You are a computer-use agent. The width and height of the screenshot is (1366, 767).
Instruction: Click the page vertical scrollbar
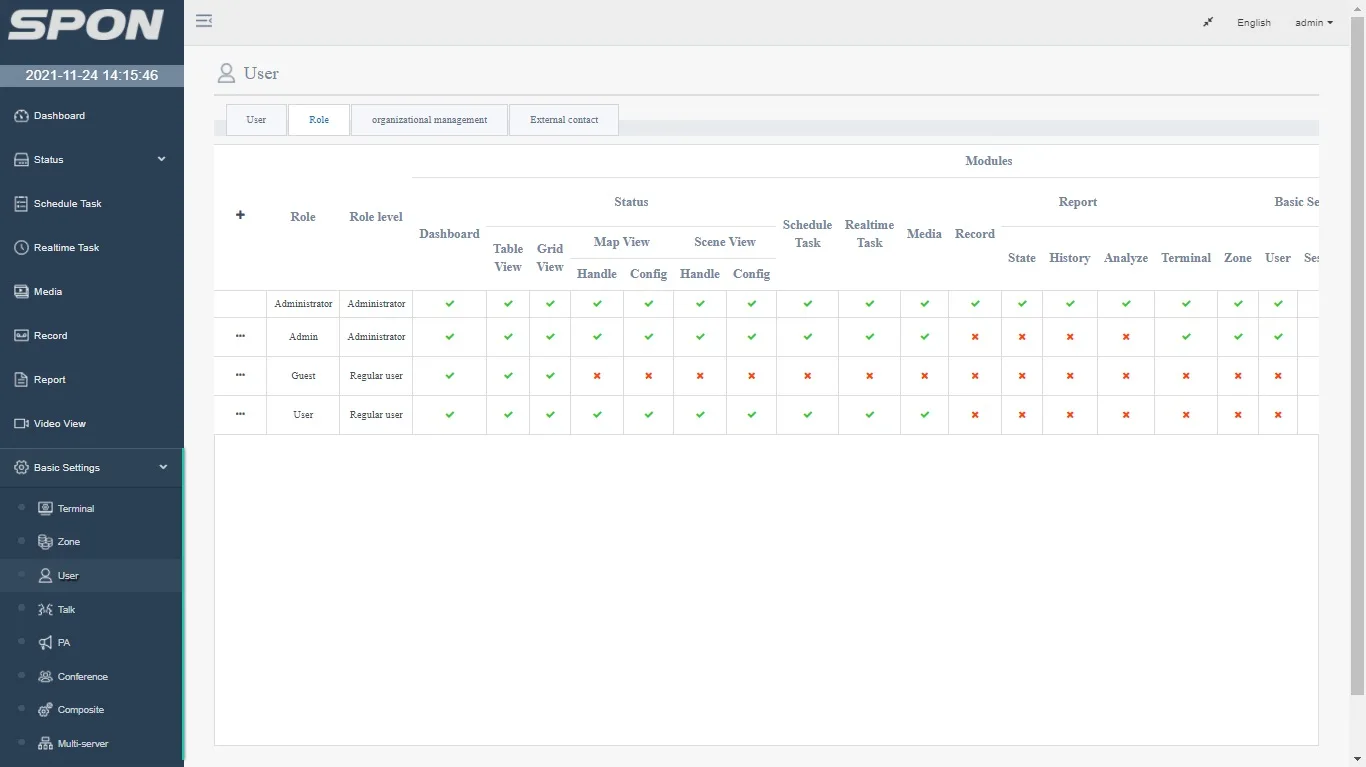[1357, 350]
